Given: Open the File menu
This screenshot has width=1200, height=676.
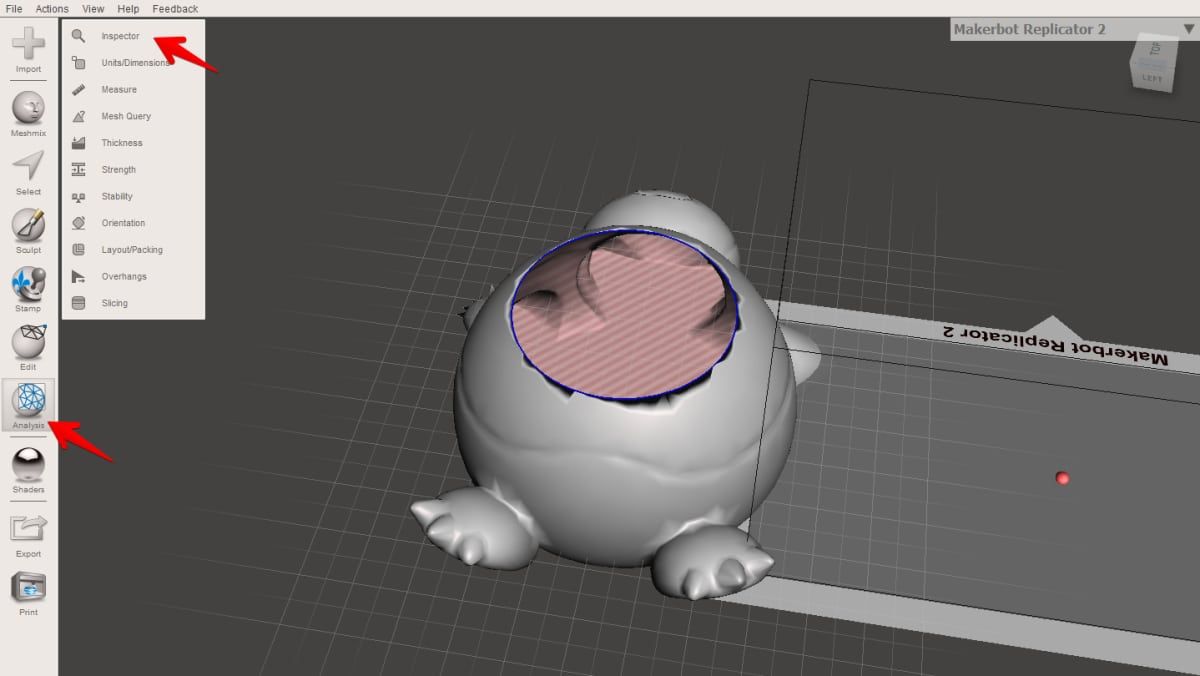Looking at the screenshot, I should (x=12, y=8).
